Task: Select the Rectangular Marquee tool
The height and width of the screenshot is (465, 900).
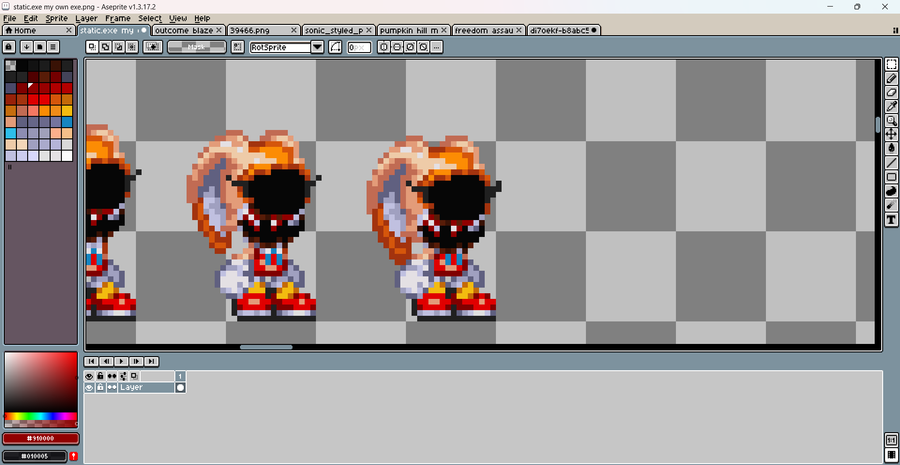Action: point(891,64)
